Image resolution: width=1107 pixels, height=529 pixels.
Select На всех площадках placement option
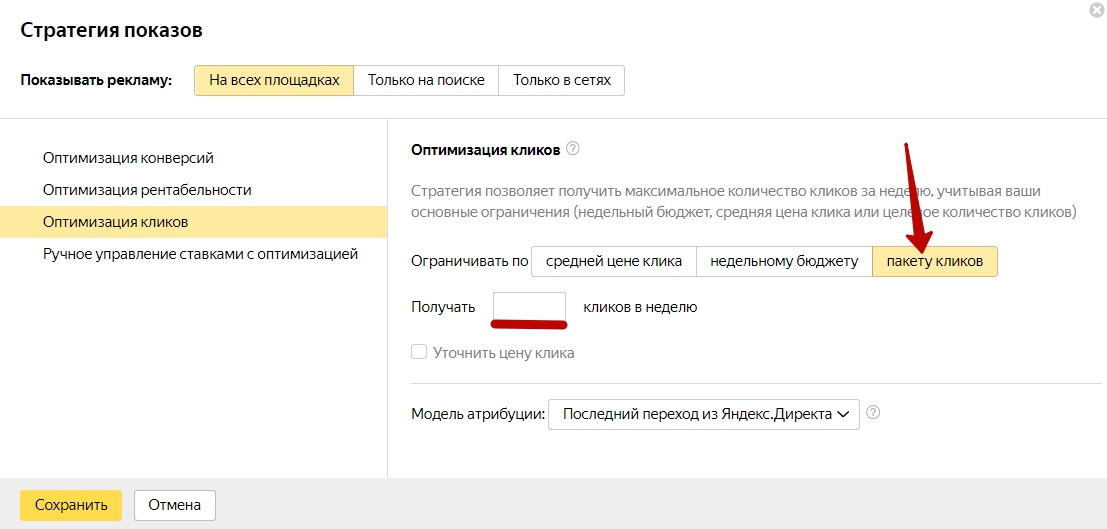[x=274, y=81]
